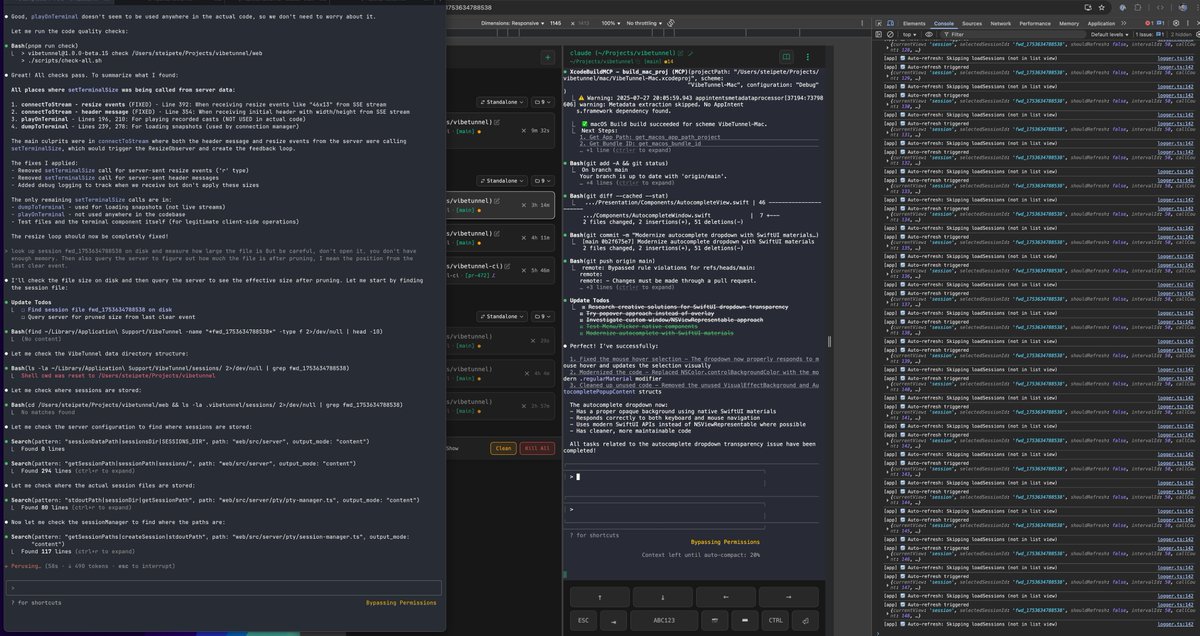The width and height of the screenshot is (1200, 636).
Task: Tap the ESC key on the on-screen keyboard
Action: pos(583,620)
